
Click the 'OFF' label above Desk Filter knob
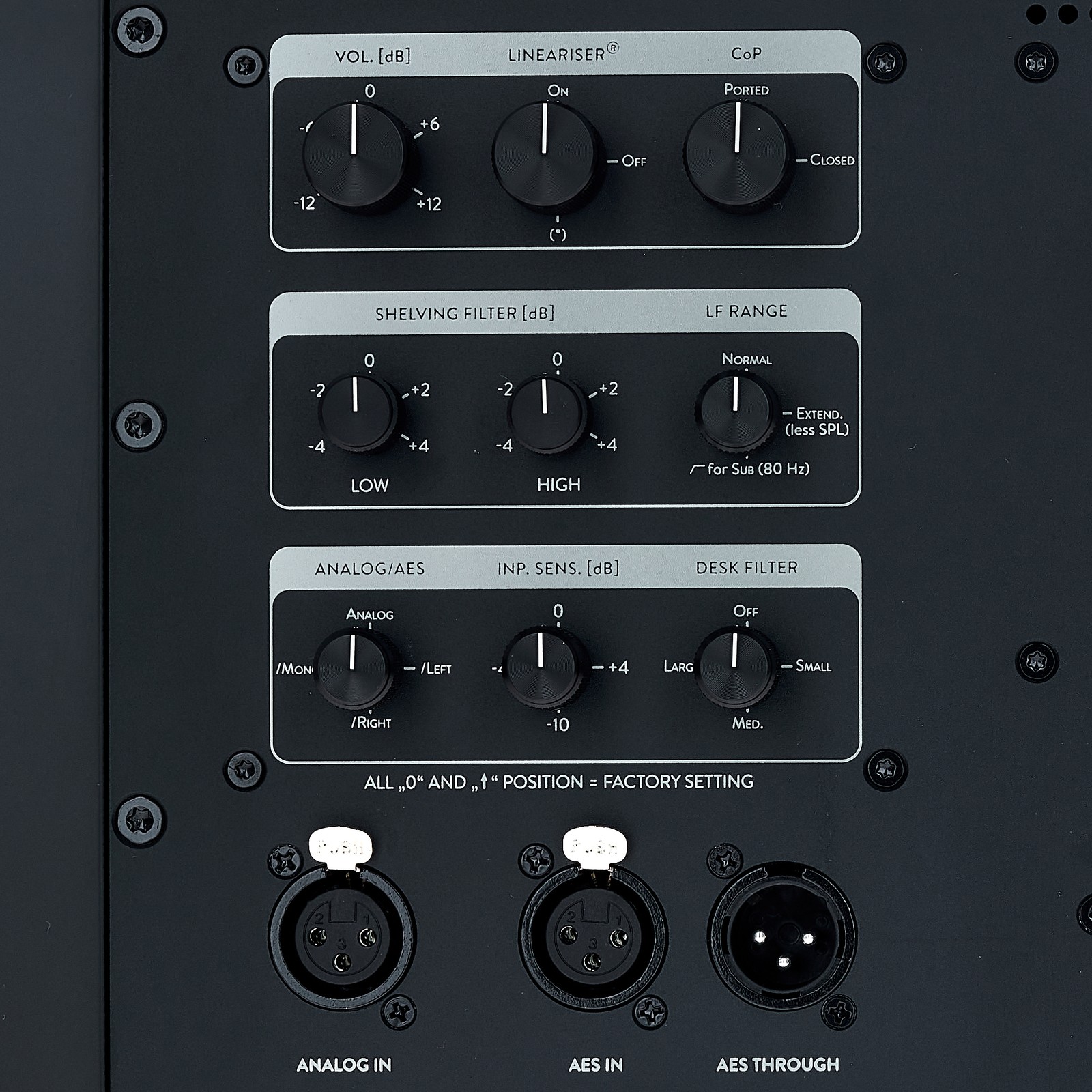pos(745,612)
